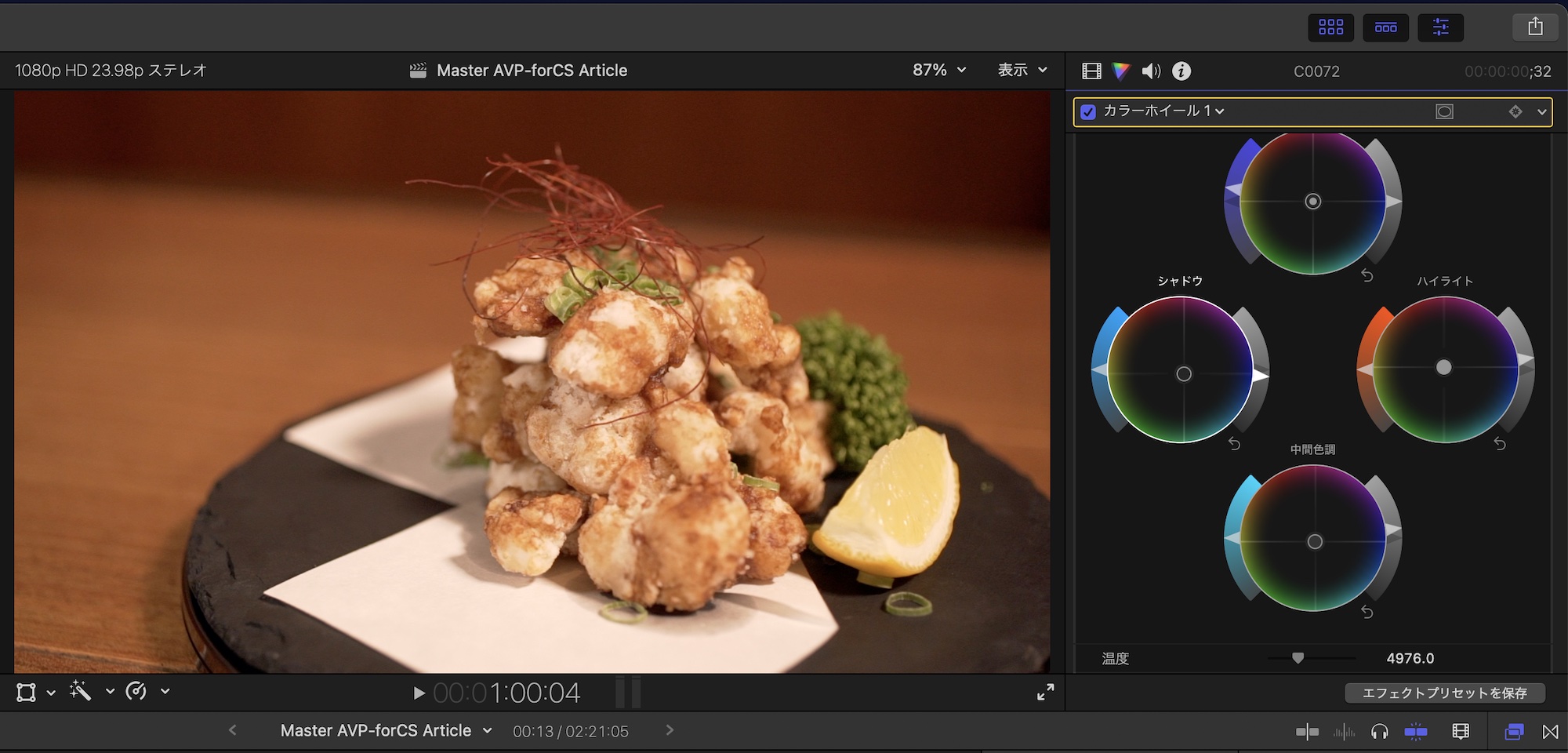Click the master wheel saturation slider handle

point(1232,191)
